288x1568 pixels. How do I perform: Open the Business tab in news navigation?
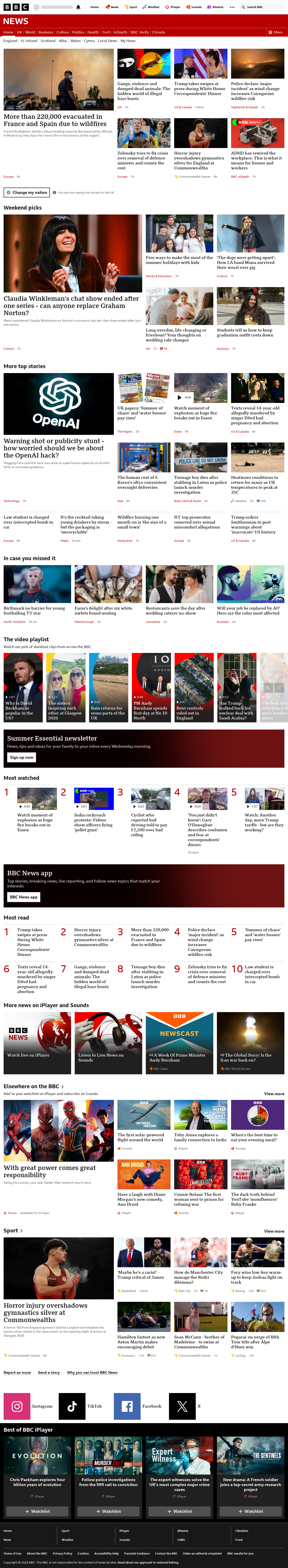pyautogui.click(x=46, y=32)
